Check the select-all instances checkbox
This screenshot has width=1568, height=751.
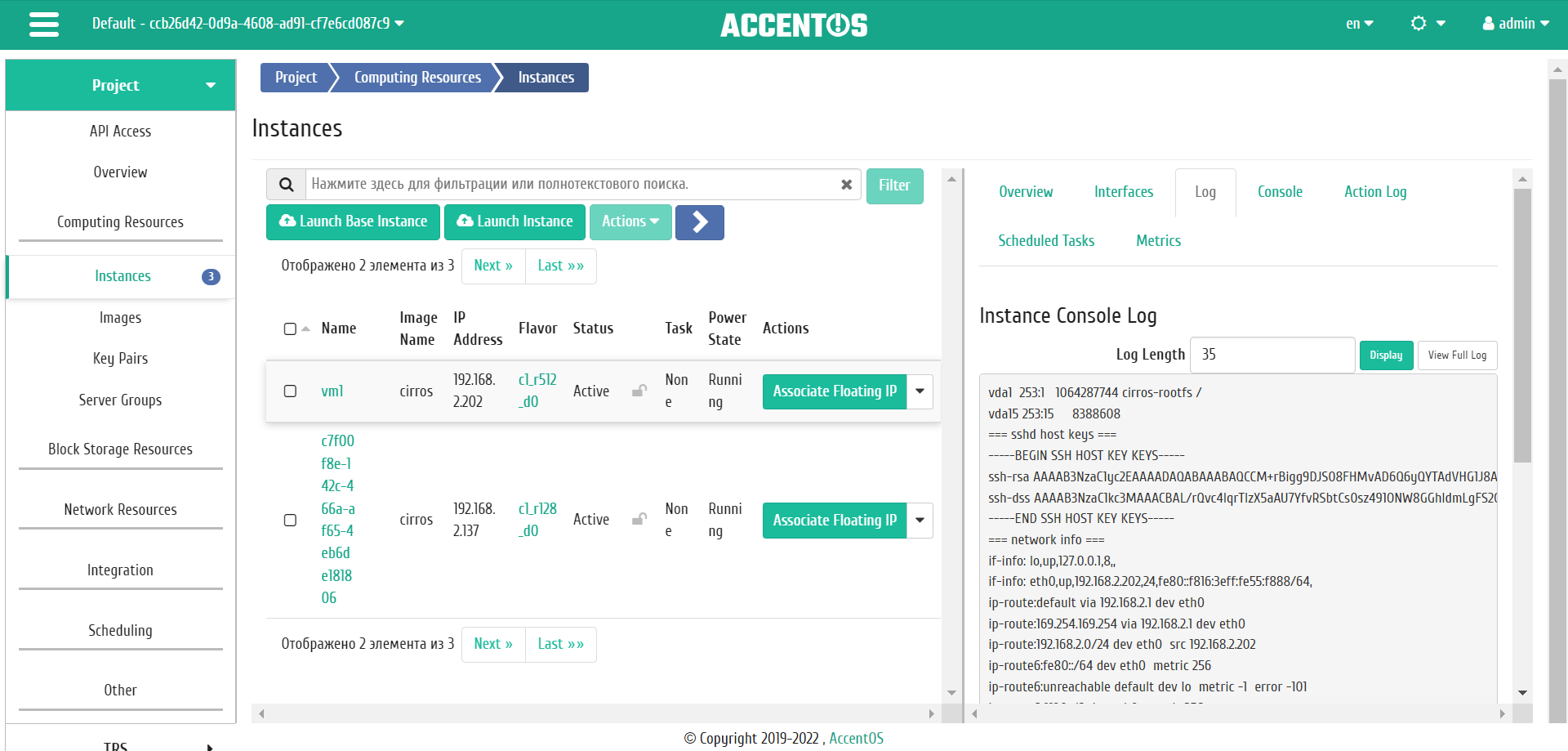tap(290, 329)
